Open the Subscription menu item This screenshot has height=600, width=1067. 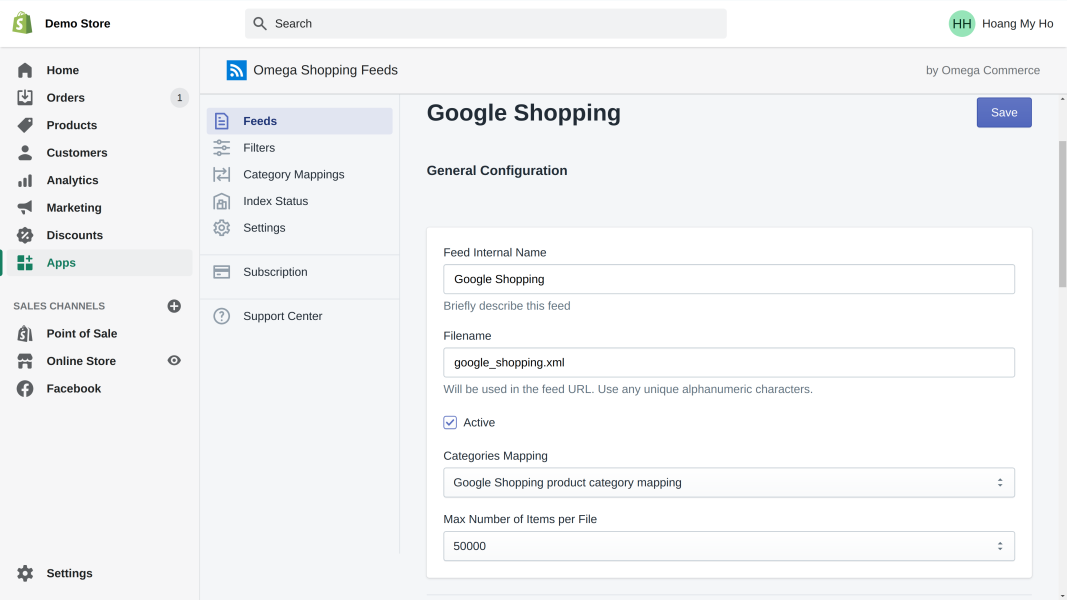(300, 272)
